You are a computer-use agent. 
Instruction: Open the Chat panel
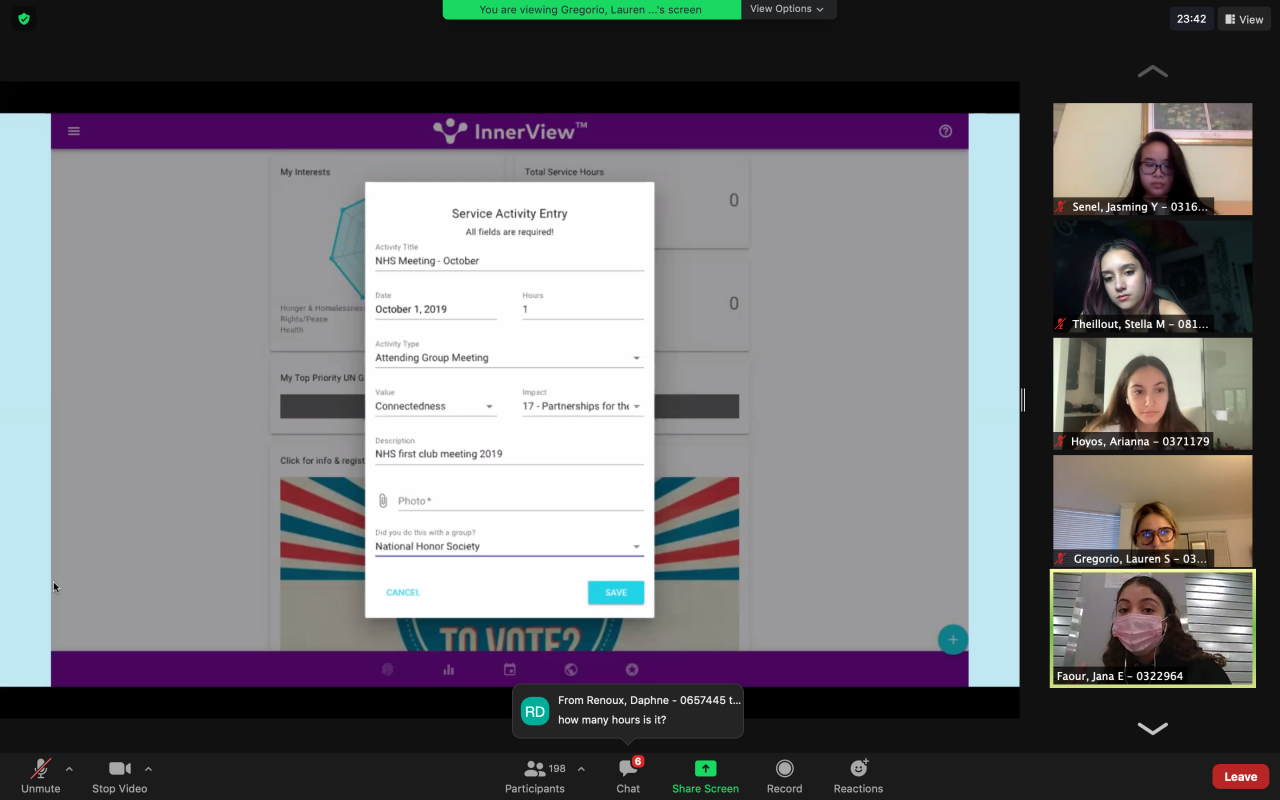(x=628, y=775)
